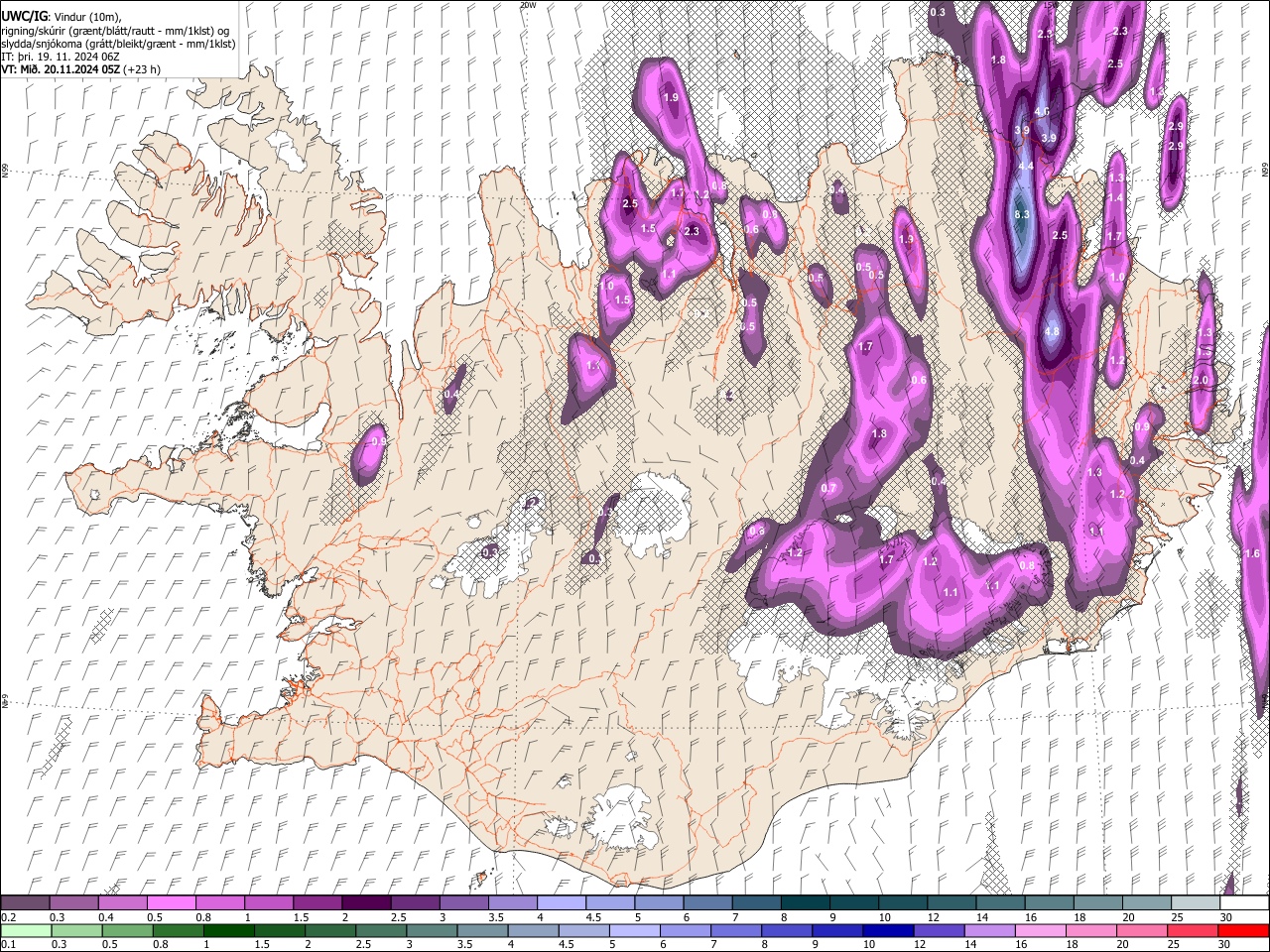The image size is (1270, 952).
Task: Click the '0.2' label under the snow scale
Action: 7,917
